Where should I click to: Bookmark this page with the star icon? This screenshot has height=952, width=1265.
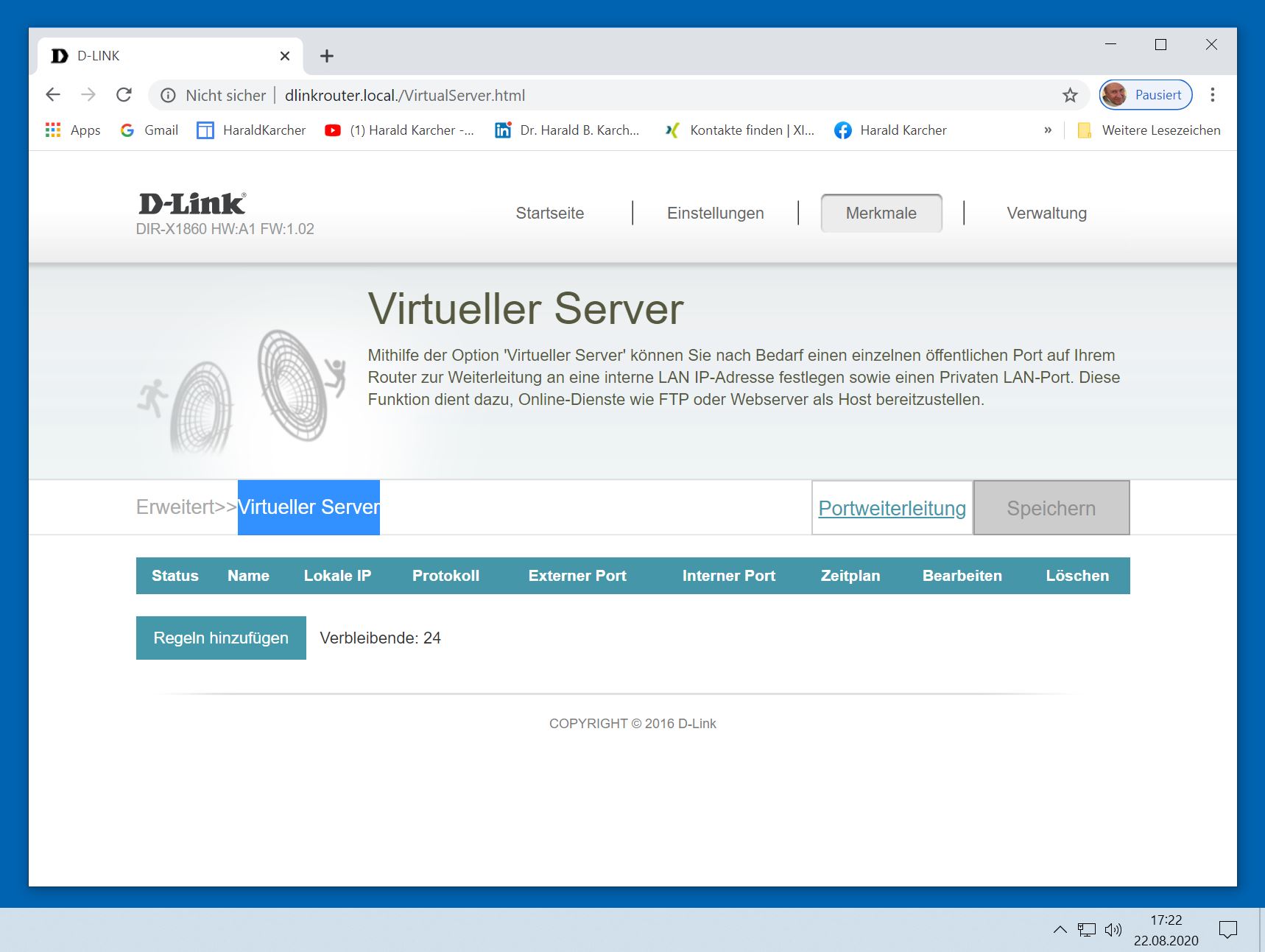click(x=1070, y=95)
